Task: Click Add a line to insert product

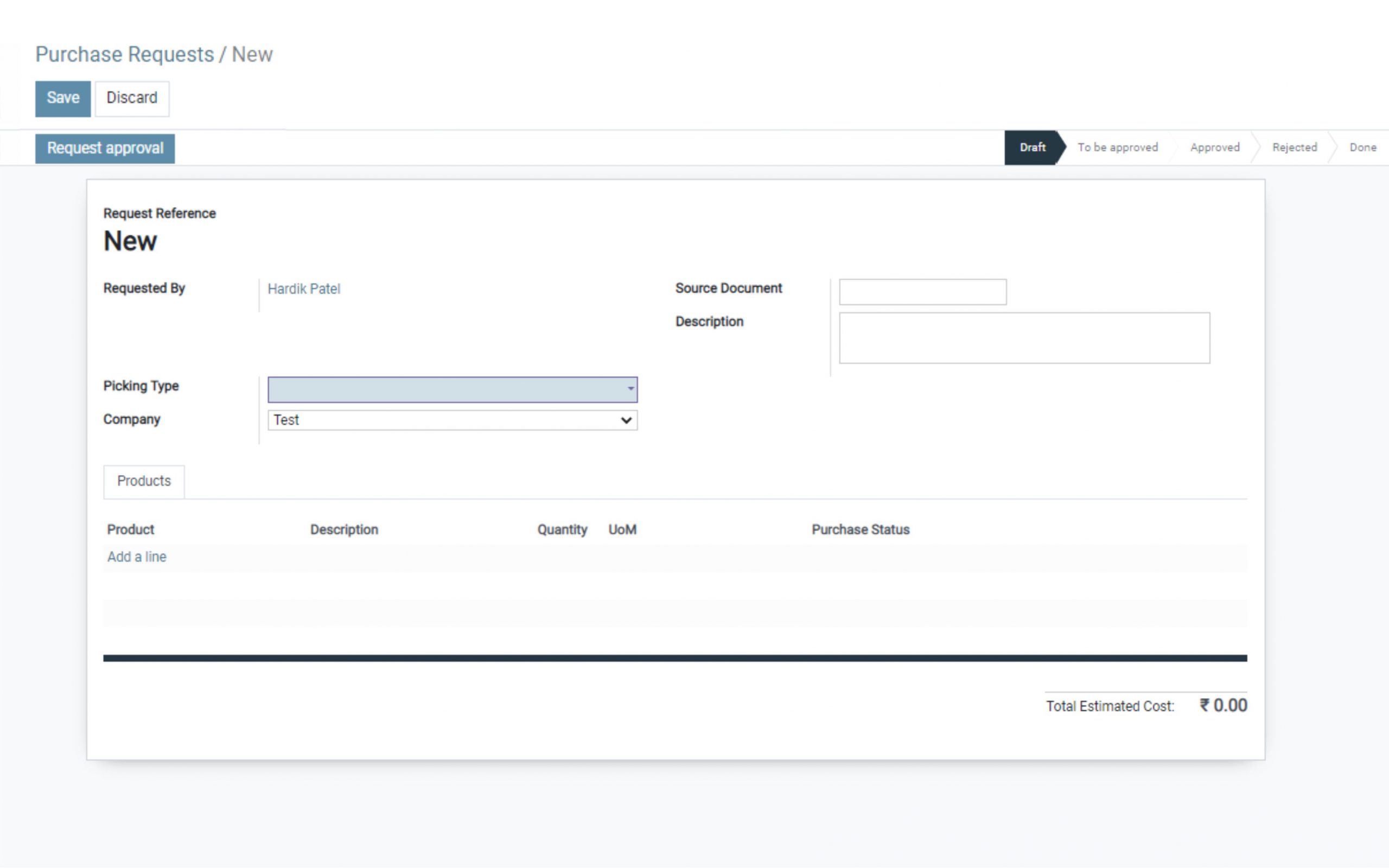Action: pos(137,556)
